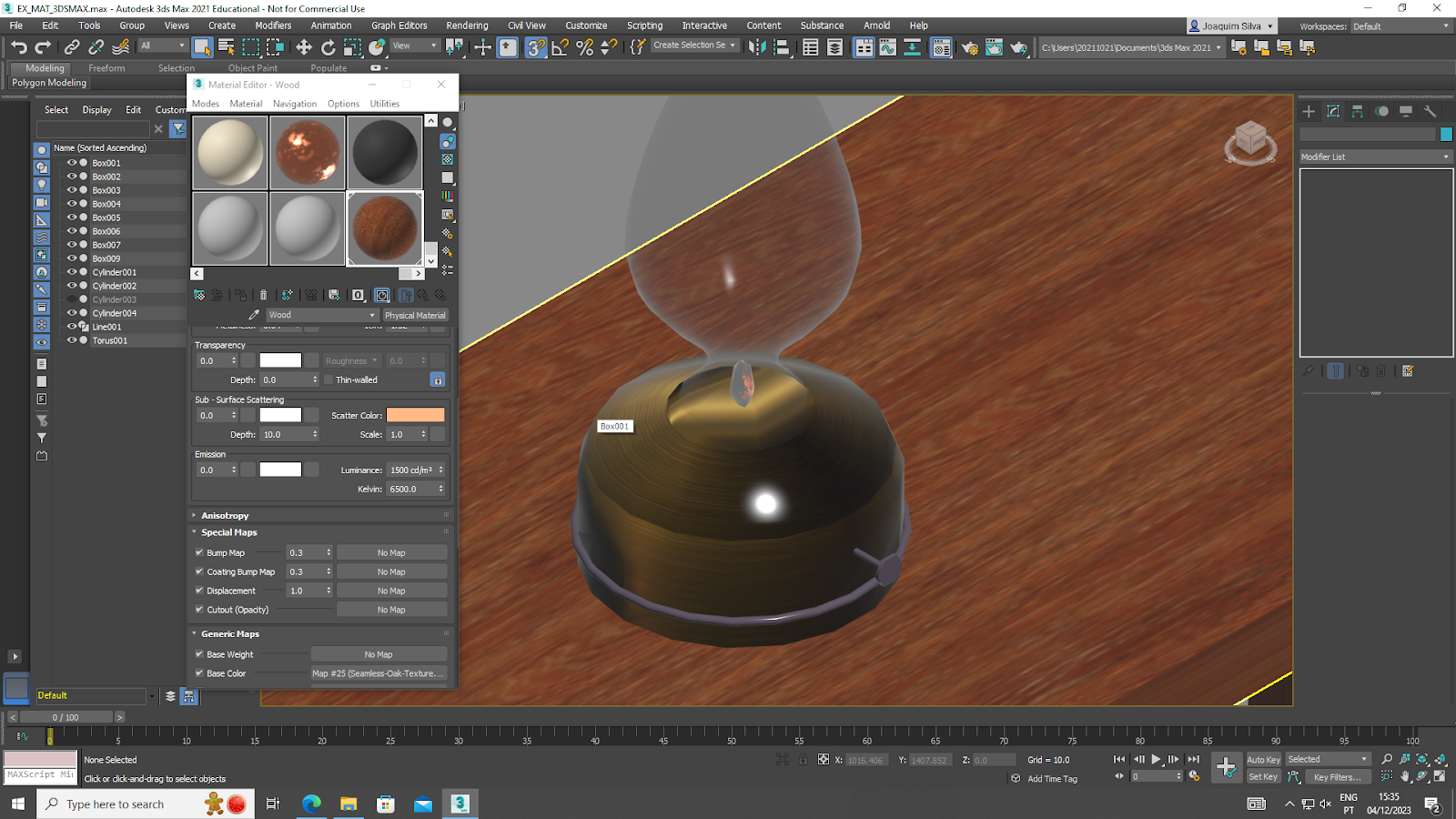Click the Set Key Mode plus button

1227,767
